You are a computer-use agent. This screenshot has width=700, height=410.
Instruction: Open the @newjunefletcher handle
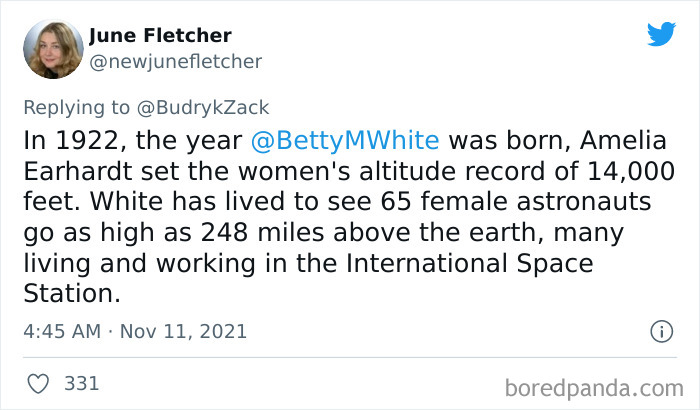pyautogui.click(x=175, y=62)
